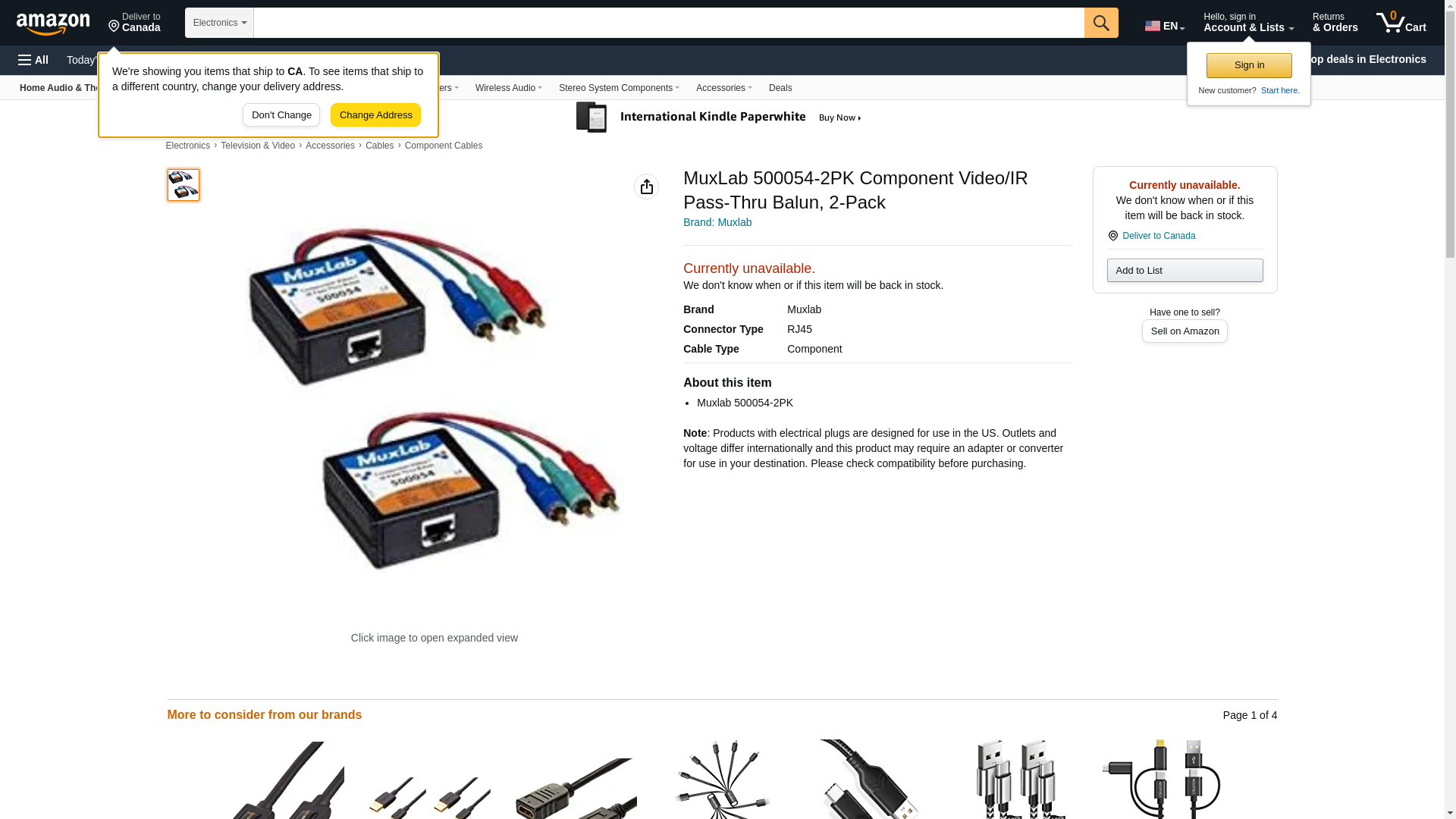Open the EN language flag selector
1456x819 pixels.
pyautogui.click(x=1165, y=25)
